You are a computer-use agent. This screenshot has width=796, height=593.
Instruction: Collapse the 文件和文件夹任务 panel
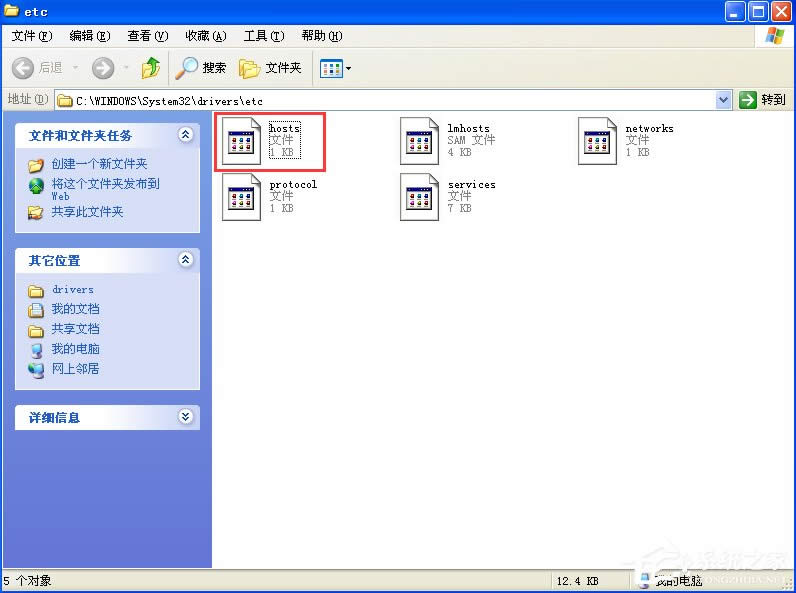pos(185,135)
